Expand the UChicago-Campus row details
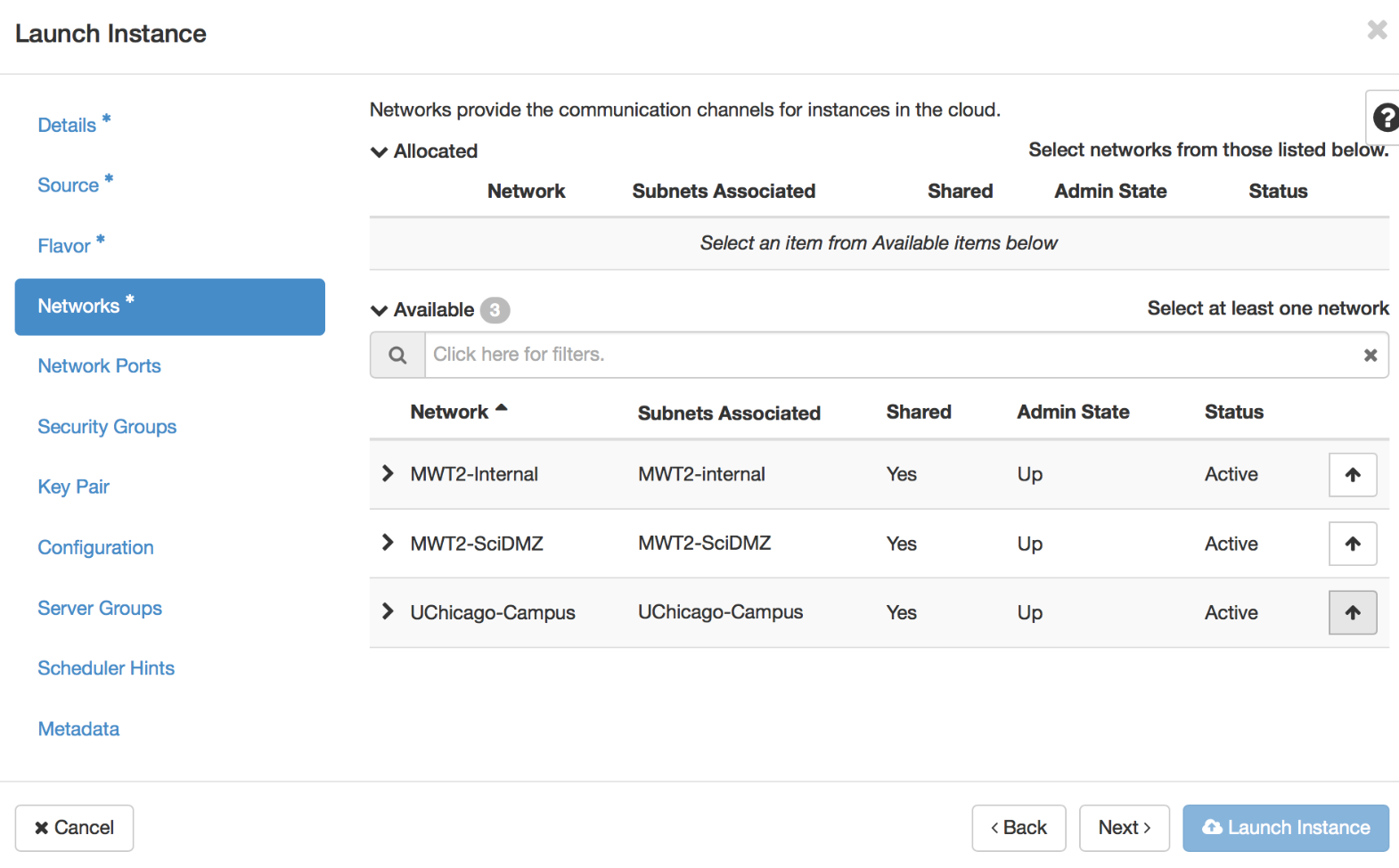This screenshot has height=868, width=1399. pos(388,612)
